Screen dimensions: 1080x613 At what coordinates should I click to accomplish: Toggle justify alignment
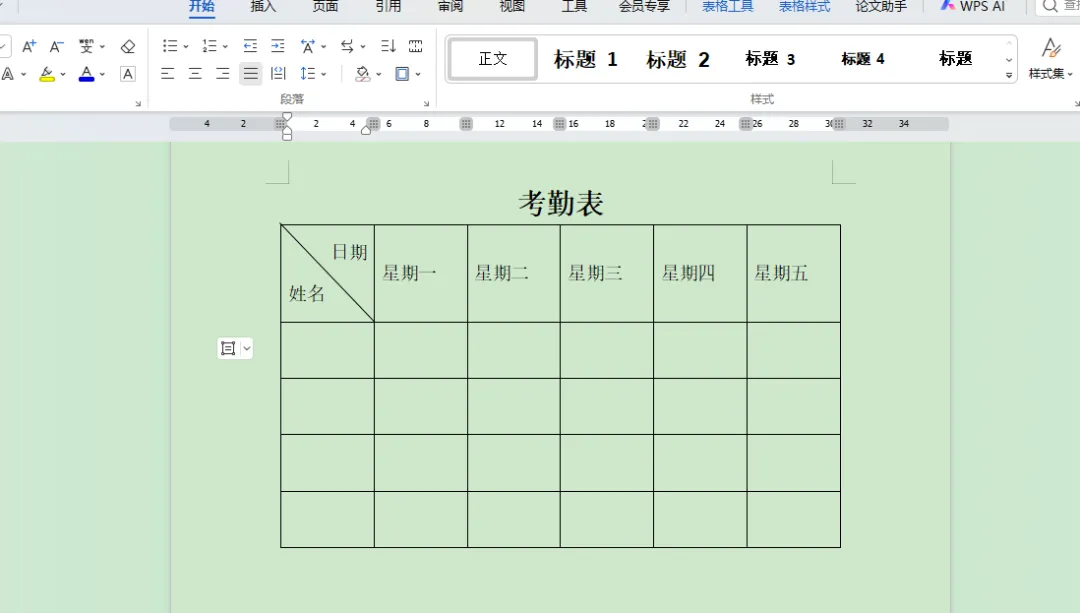pyautogui.click(x=251, y=74)
